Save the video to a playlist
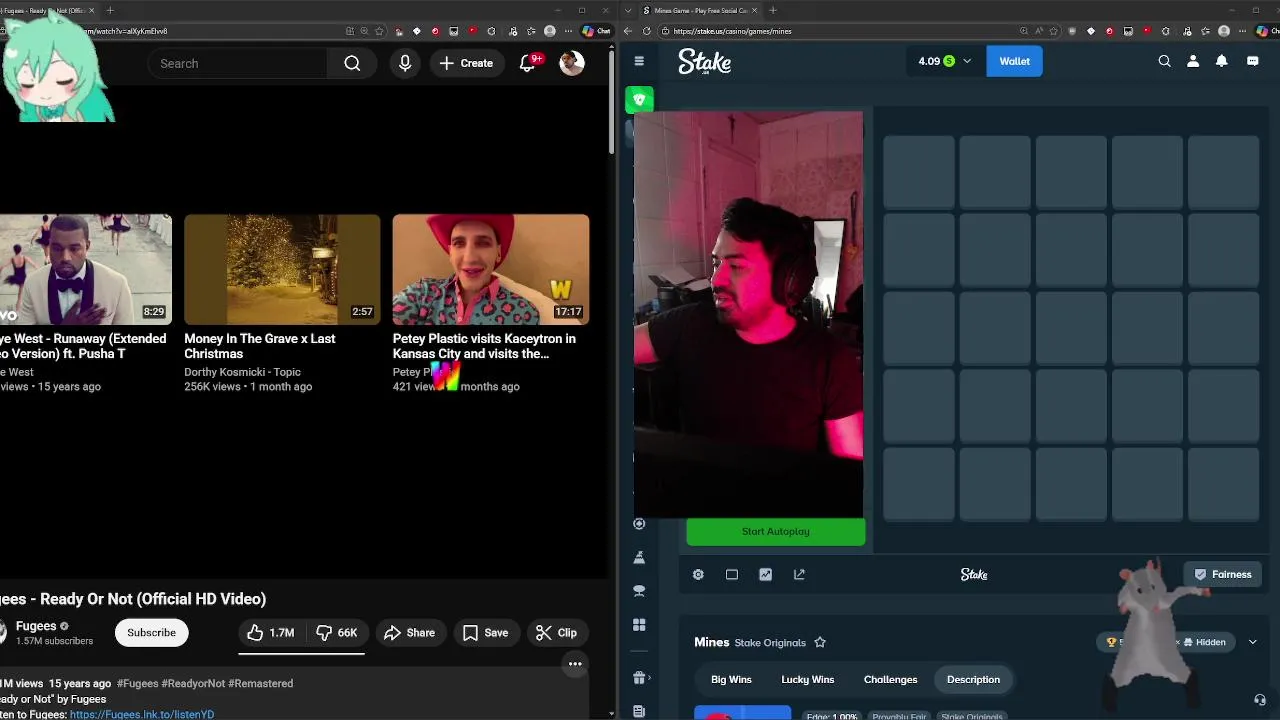Viewport: 1280px width, 720px height. pyautogui.click(x=486, y=632)
